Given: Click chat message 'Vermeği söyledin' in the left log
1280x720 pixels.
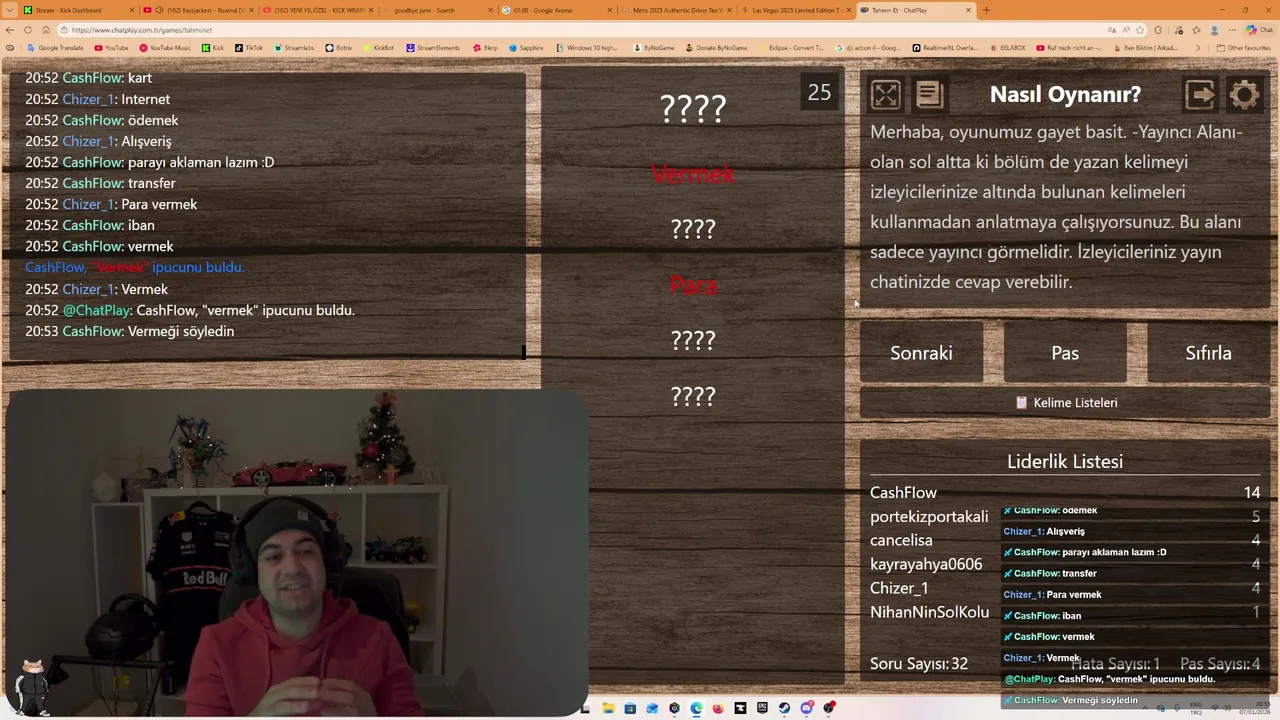Looking at the screenshot, I should pyautogui.click(x=181, y=331).
